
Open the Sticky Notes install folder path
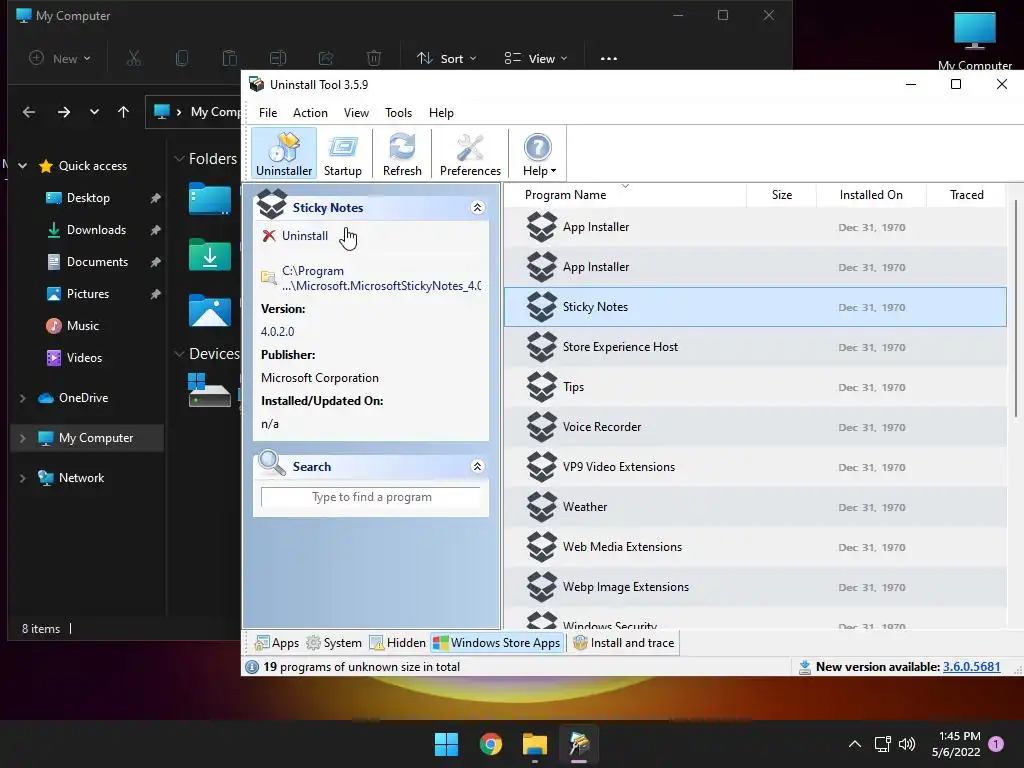click(381, 278)
